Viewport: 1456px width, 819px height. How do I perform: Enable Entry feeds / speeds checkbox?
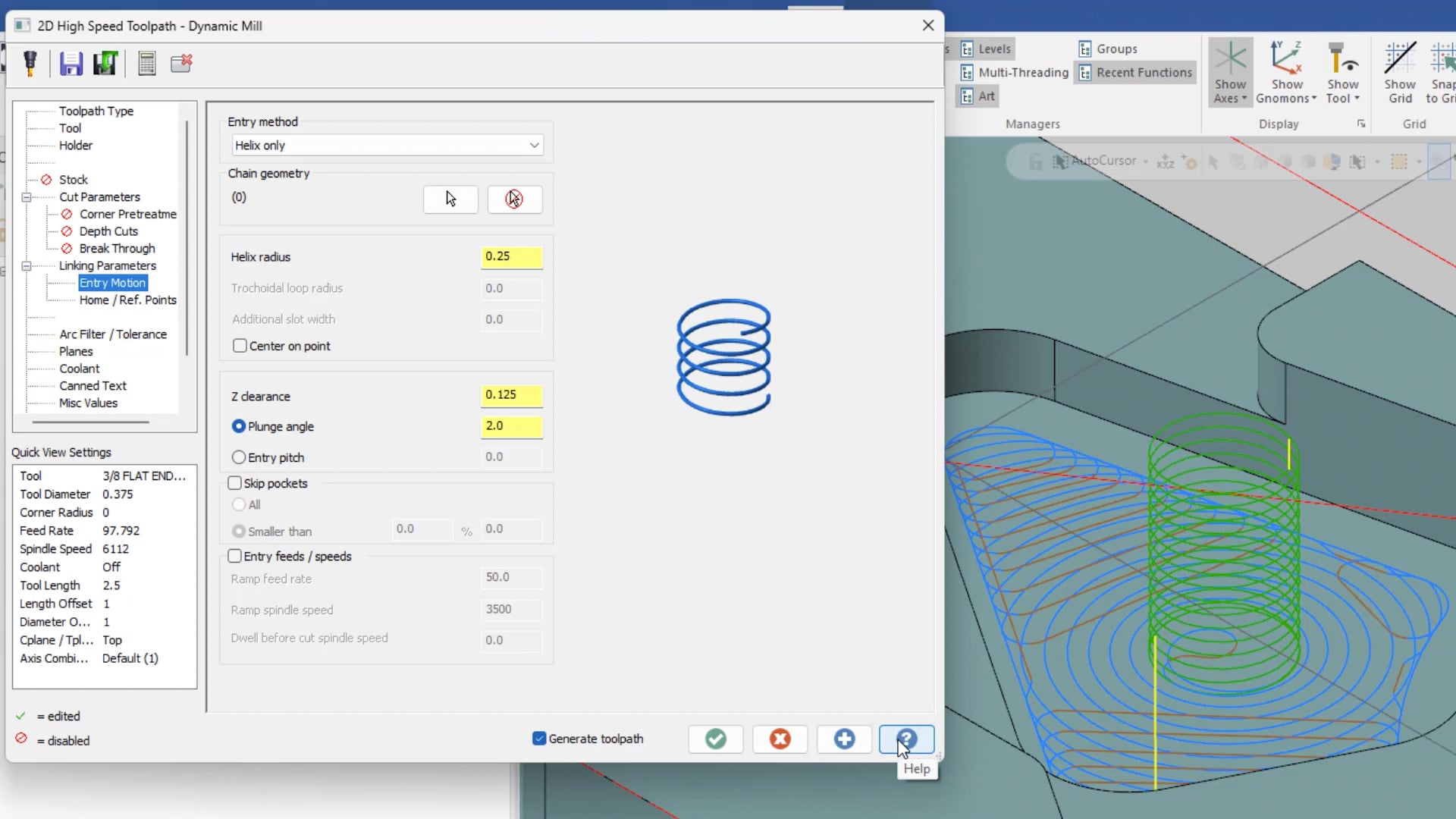point(233,556)
